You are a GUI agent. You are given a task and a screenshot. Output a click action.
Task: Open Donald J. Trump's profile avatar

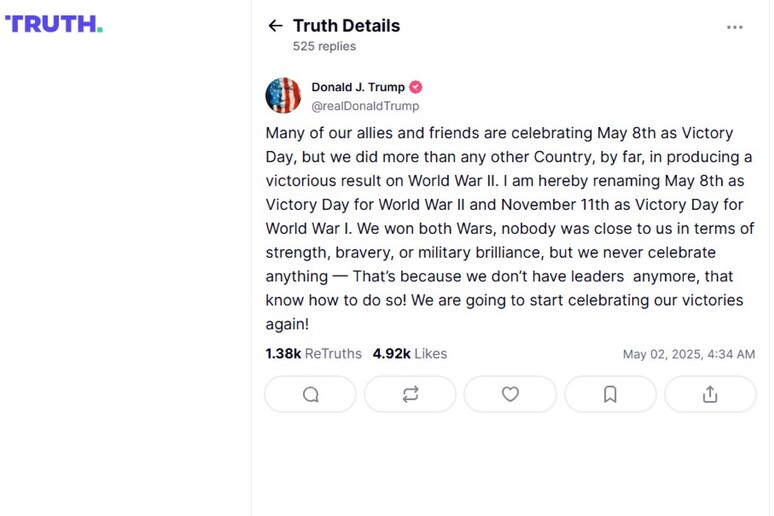point(283,96)
